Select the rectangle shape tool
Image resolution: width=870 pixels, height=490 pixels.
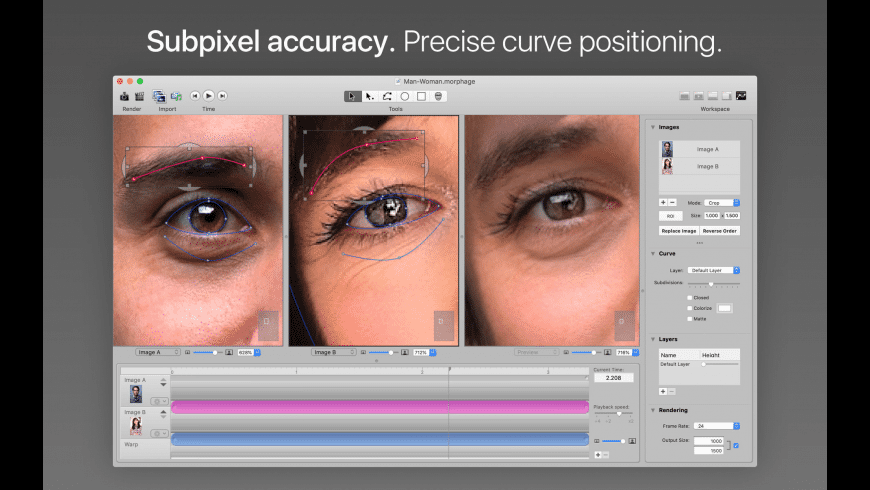(422, 97)
